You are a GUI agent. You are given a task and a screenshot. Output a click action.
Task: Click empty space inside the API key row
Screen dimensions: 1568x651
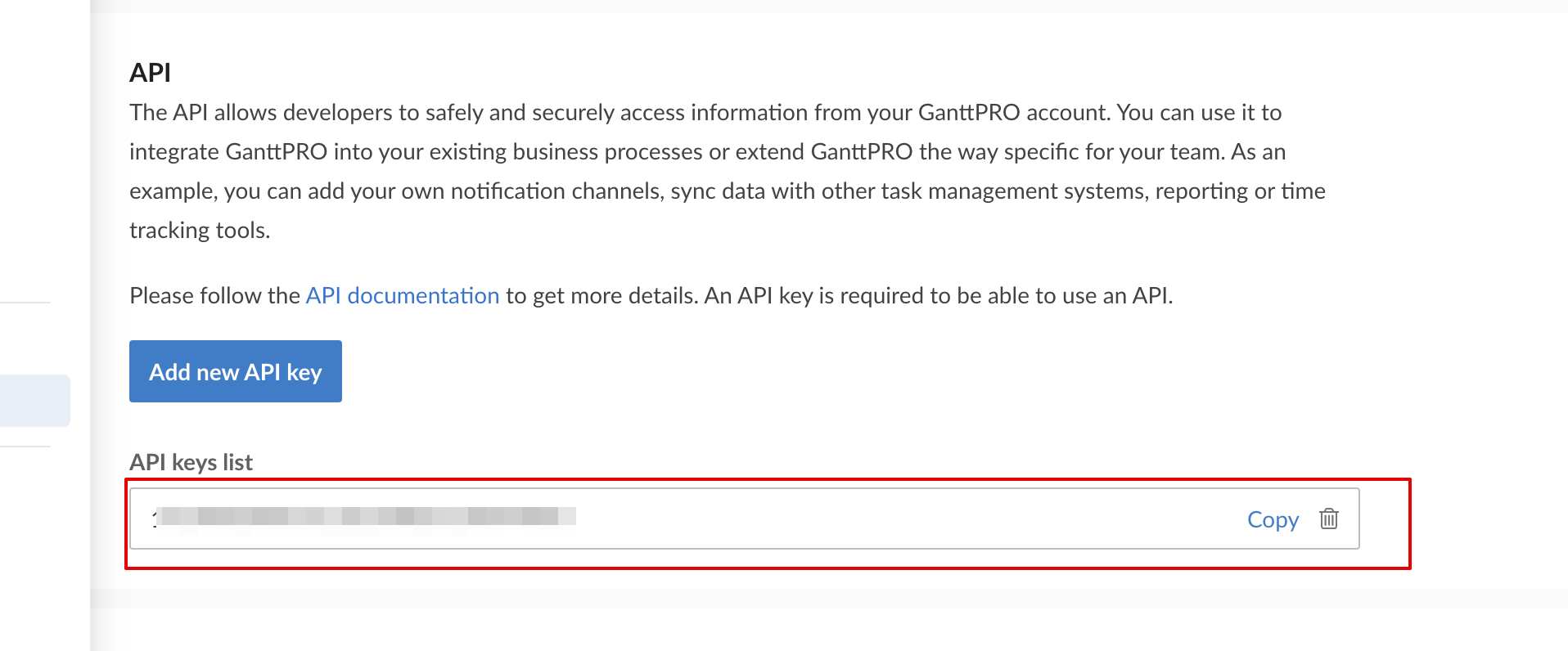(900, 519)
